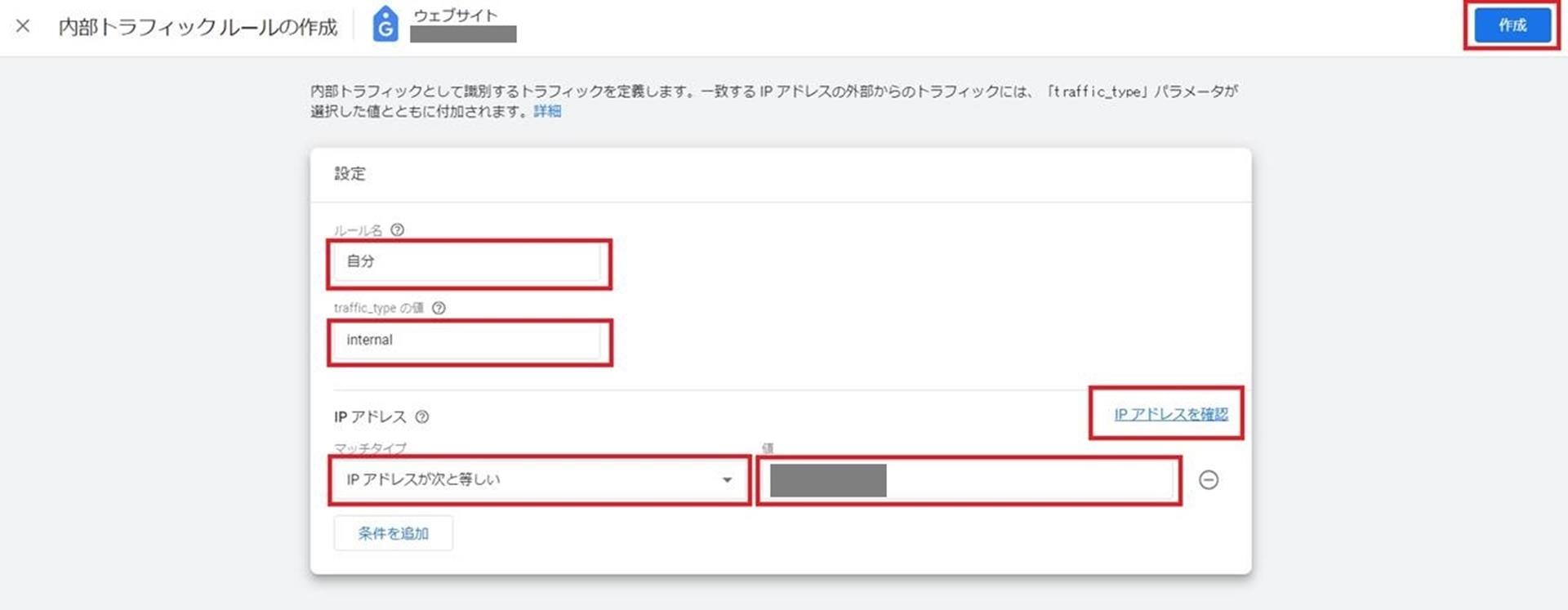This screenshot has height=610, width=1568.
Task: Open the 詳細 link in the description
Action: click(547, 111)
